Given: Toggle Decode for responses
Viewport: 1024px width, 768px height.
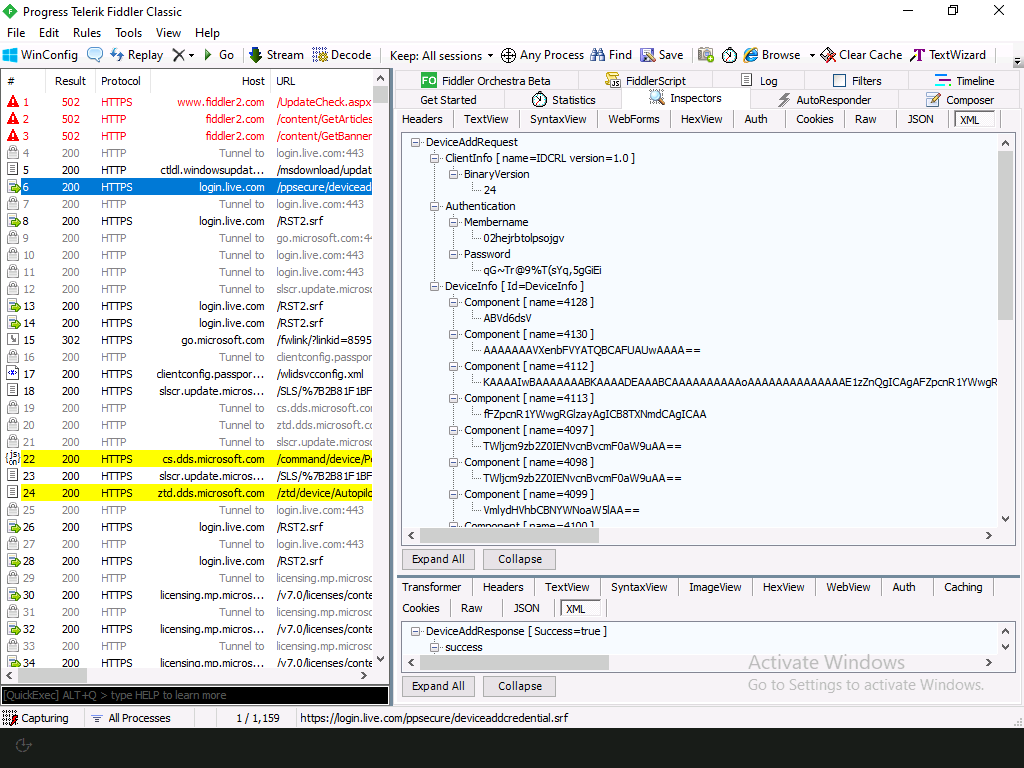Looking at the screenshot, I should coord(341,55).
